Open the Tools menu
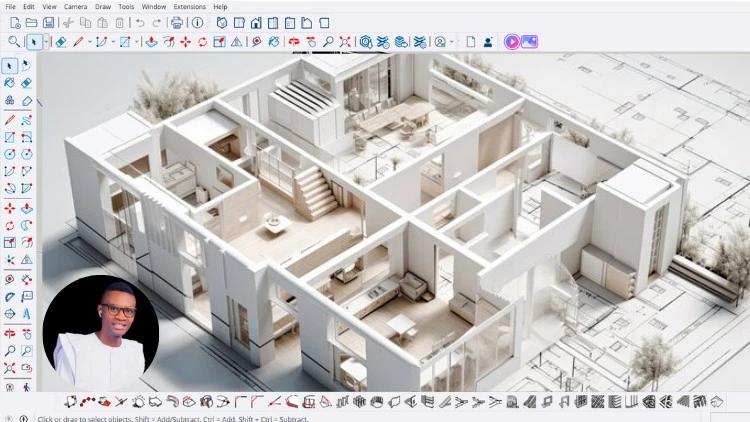The image size is (750, 422). point(126,7)
